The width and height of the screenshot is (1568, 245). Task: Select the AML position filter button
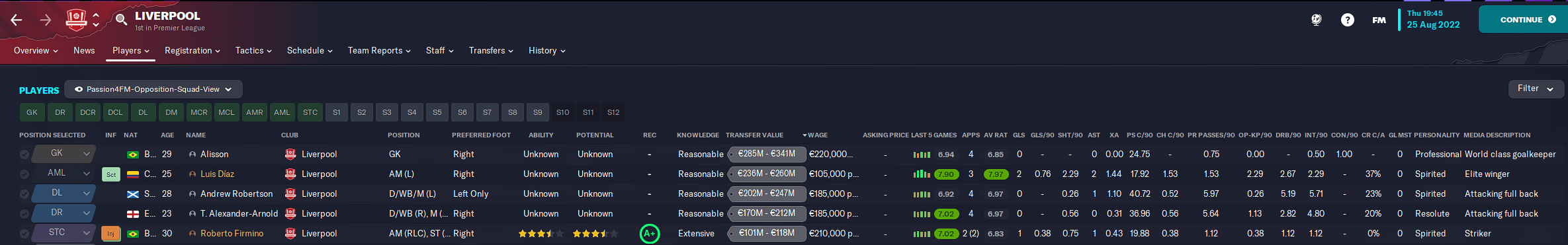coord(282,112)
